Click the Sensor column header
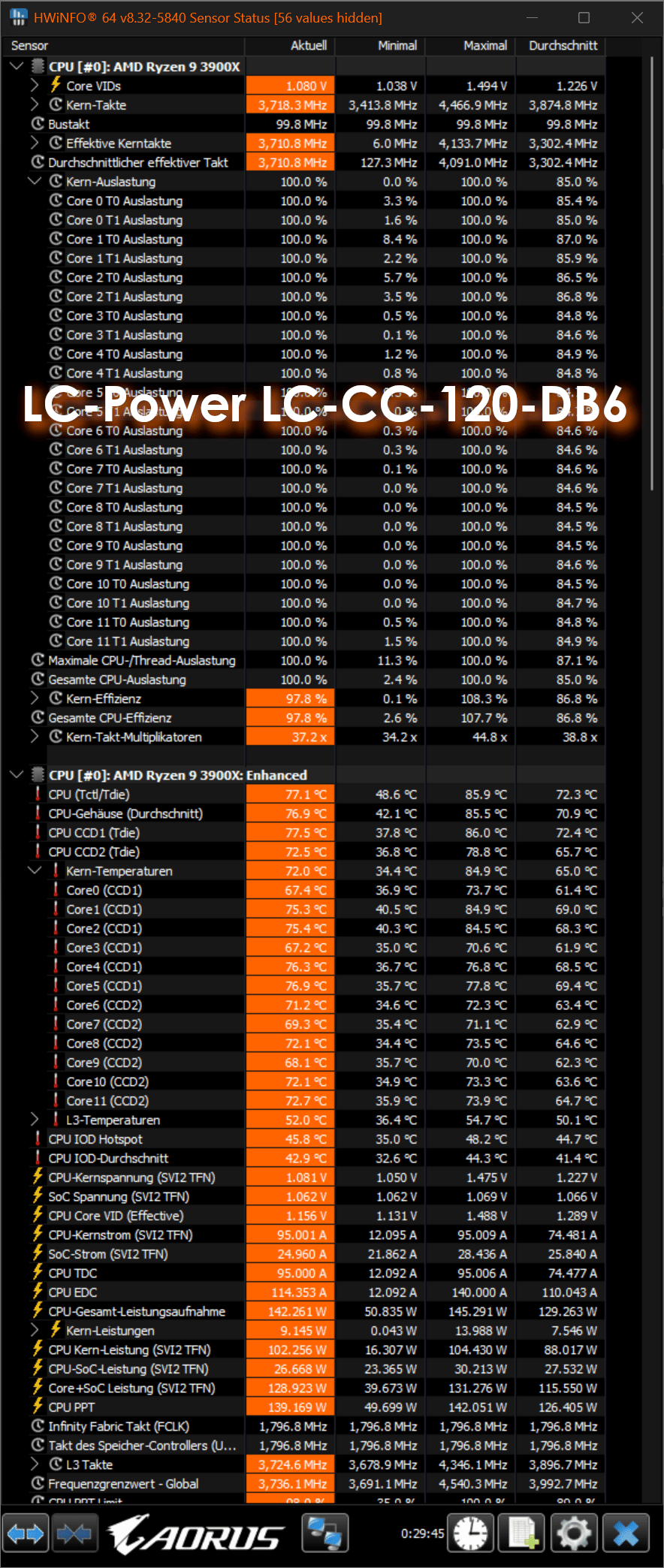This screenshot has width=664, height=1568. point(124,46)
